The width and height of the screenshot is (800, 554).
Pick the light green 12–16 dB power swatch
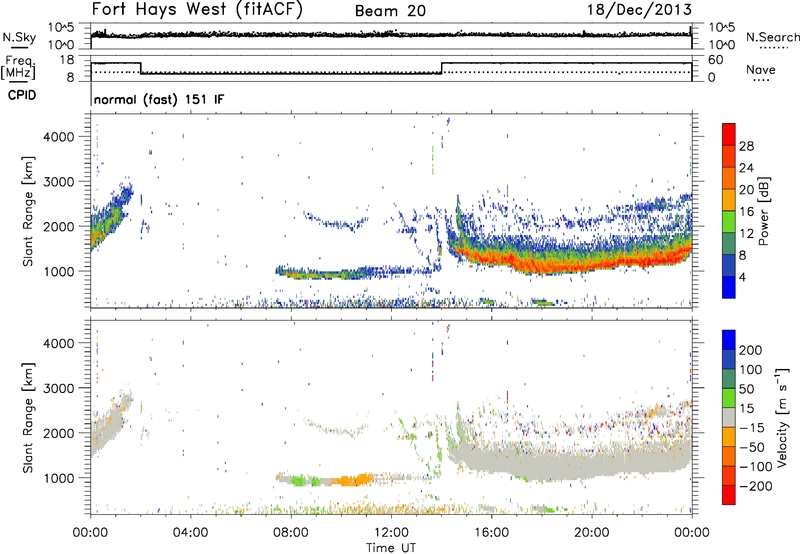pos(729,222)
